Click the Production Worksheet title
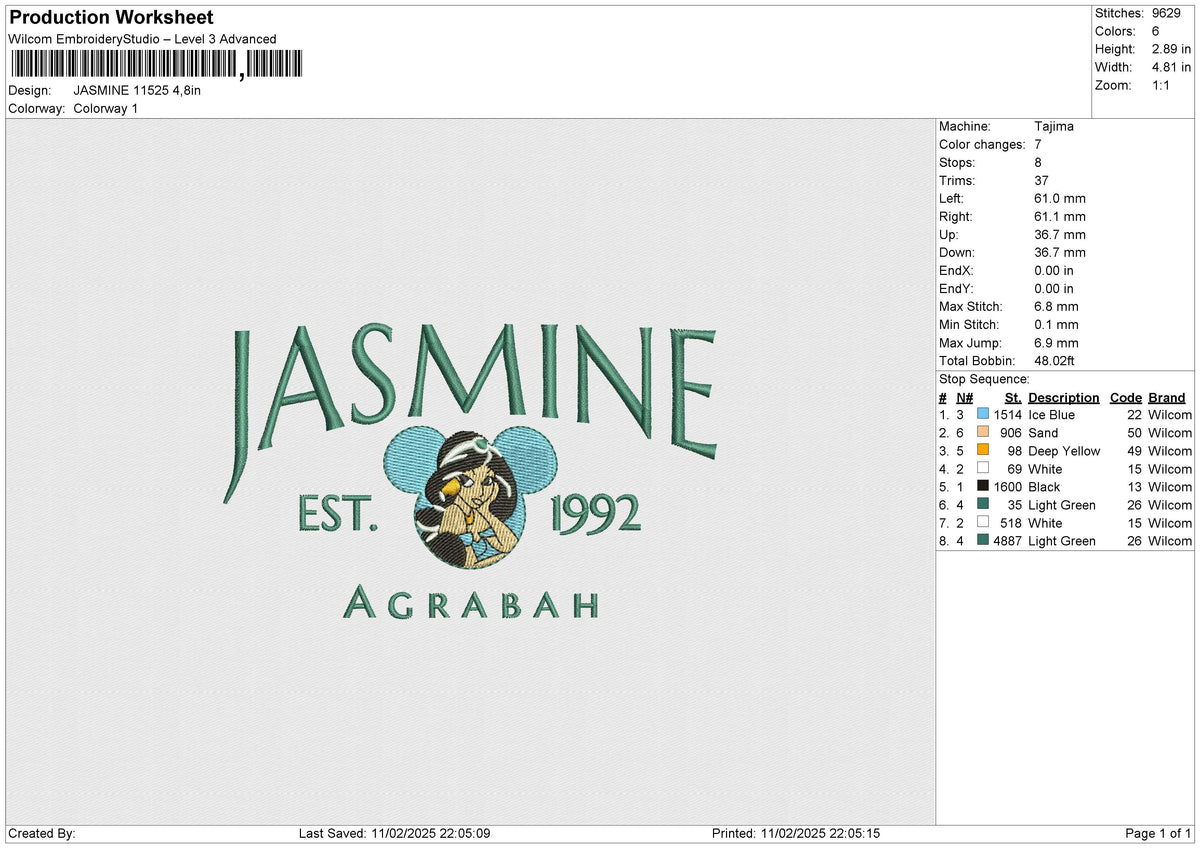Image resolution: width=1200 pixels, height=848 pixels. point(112,18)
